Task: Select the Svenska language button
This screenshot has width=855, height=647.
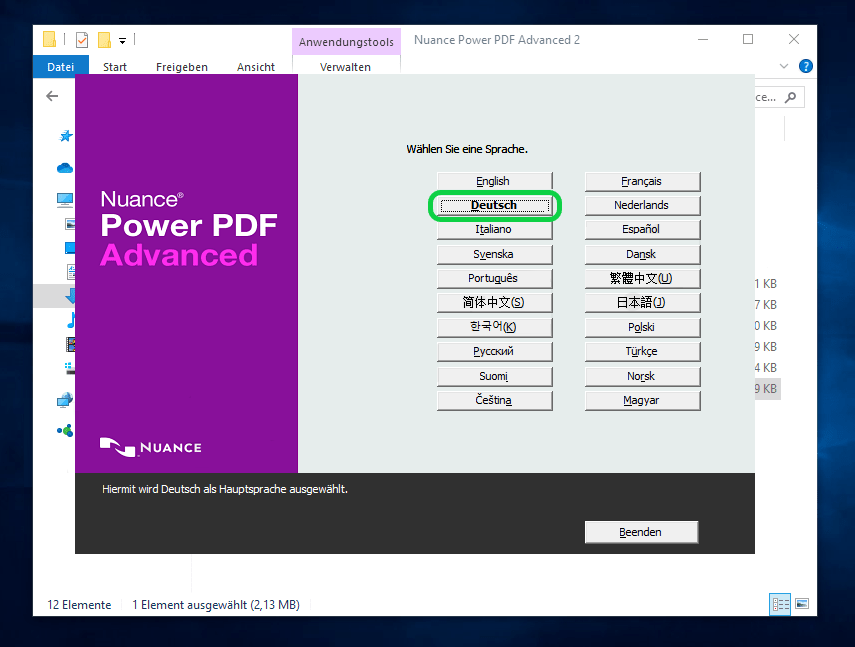Action: [x=494, y=254]
